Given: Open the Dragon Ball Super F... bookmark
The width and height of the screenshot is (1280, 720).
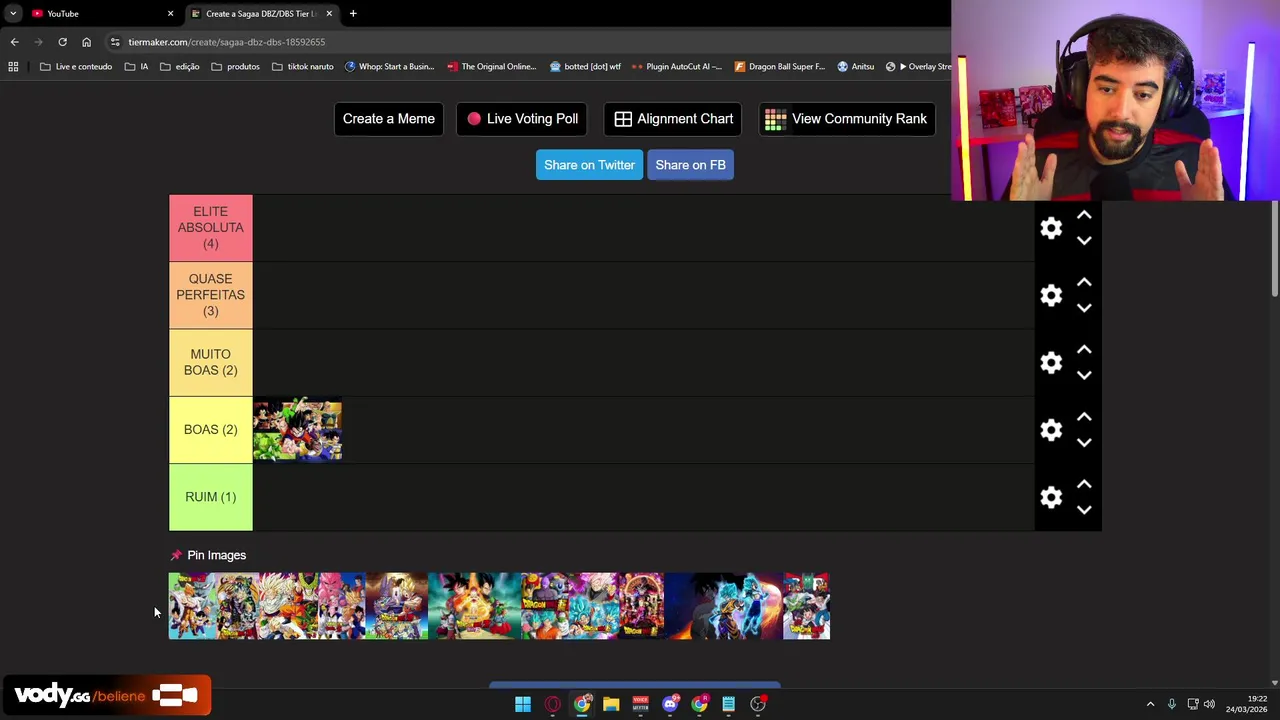Looking at the screenshot, I should pos(780,67).
